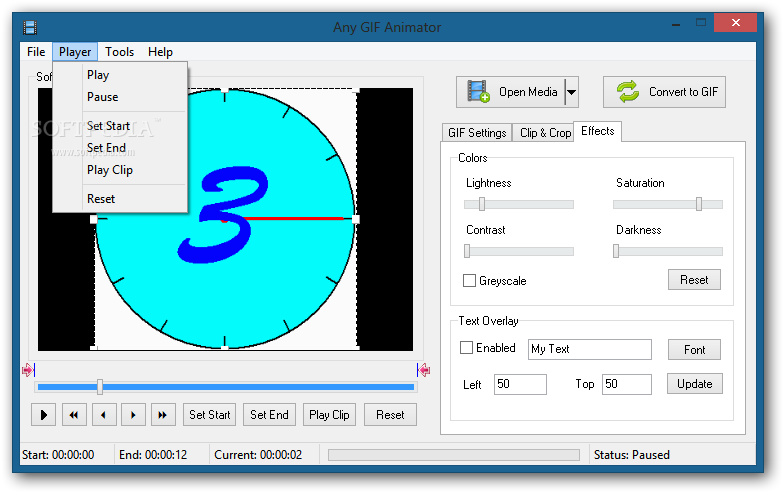Click the crop handle on right edge
The height and width of the screenshot is (493, 784).
pyautogui.click(x=356, y=219)
